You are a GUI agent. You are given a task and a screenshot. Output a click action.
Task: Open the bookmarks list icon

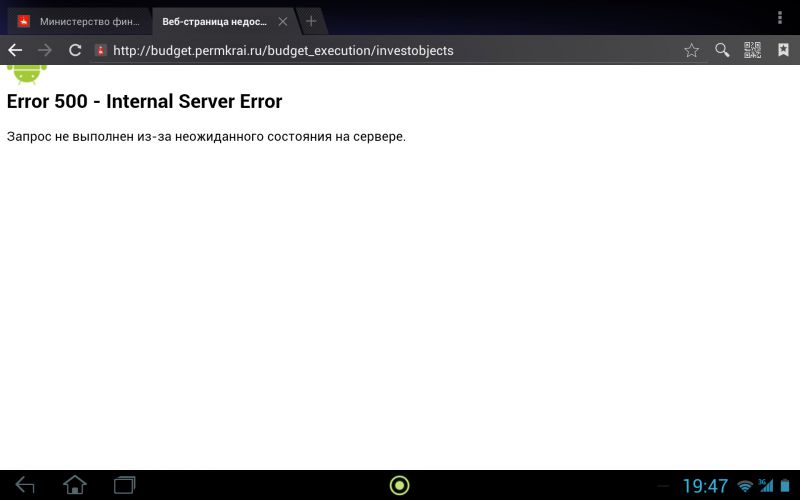(x=783, y=50)
